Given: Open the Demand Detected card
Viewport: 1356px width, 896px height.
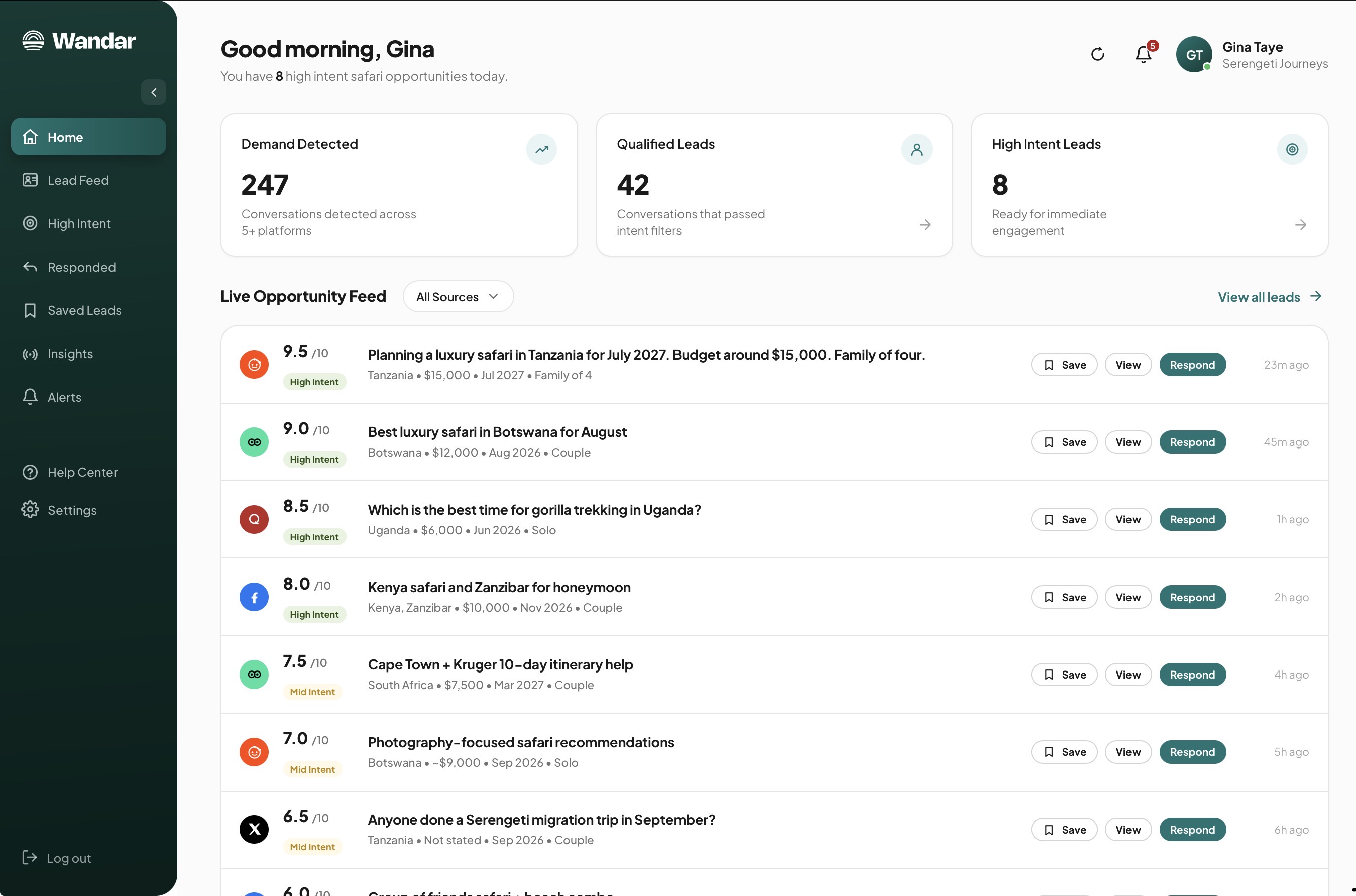Looking at the screenshot, I should pos(399,184).
